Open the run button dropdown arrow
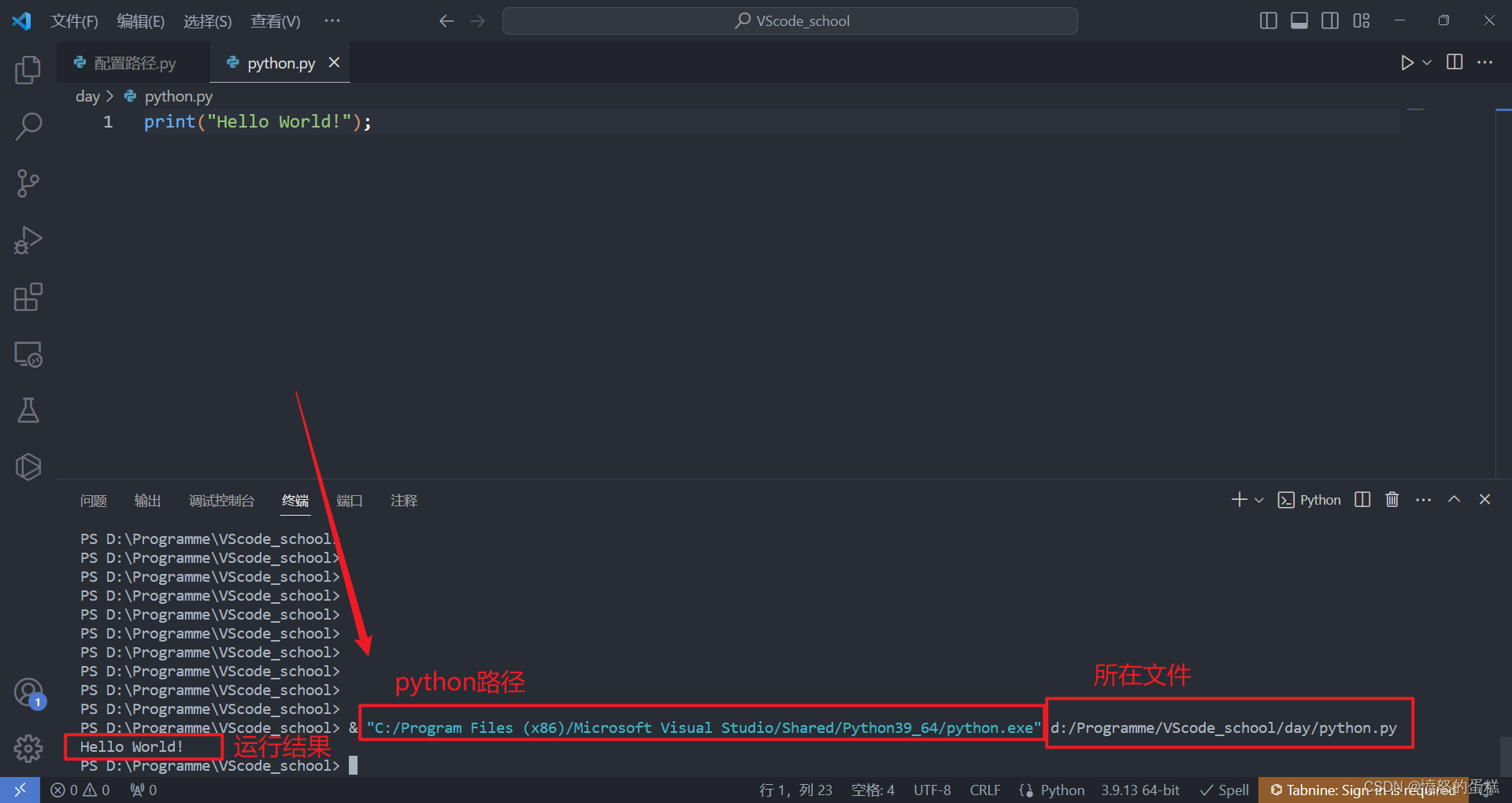Viewport: 1512px width, 803px height. (x=1425, y=62)
